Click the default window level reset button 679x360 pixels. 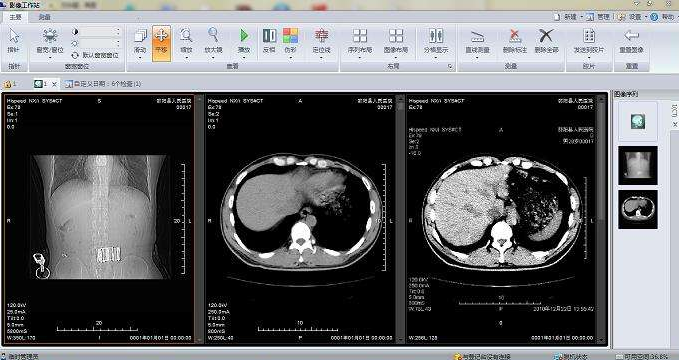pos(95,56)
